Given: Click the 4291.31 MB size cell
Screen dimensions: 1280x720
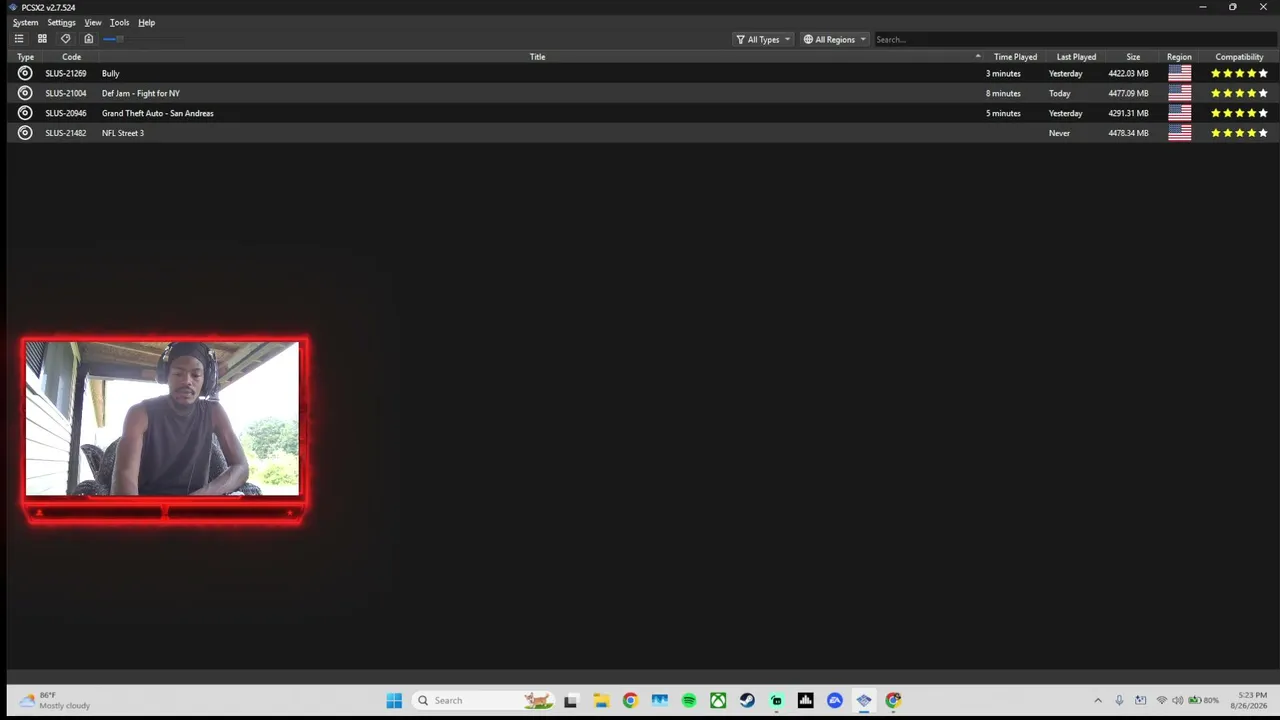Looking at the screenshot, I should 1128,113.
